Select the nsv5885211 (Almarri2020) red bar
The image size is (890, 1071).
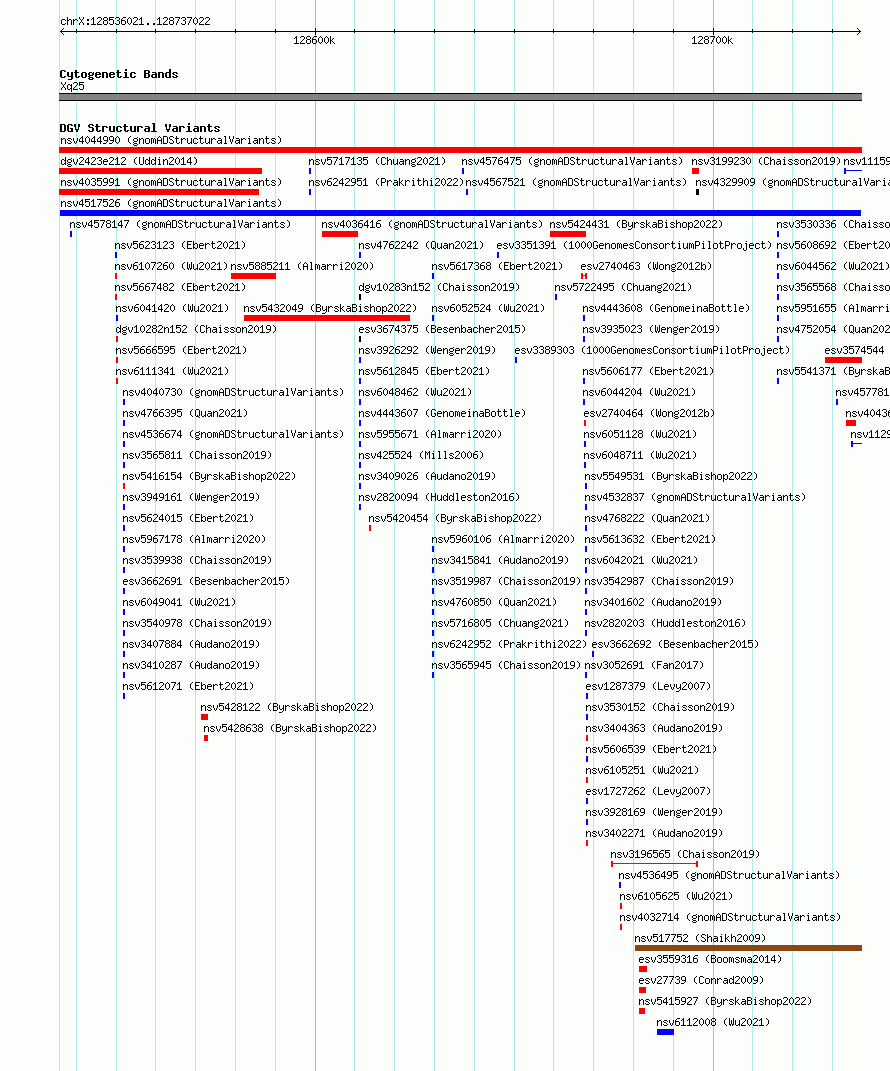253,276
